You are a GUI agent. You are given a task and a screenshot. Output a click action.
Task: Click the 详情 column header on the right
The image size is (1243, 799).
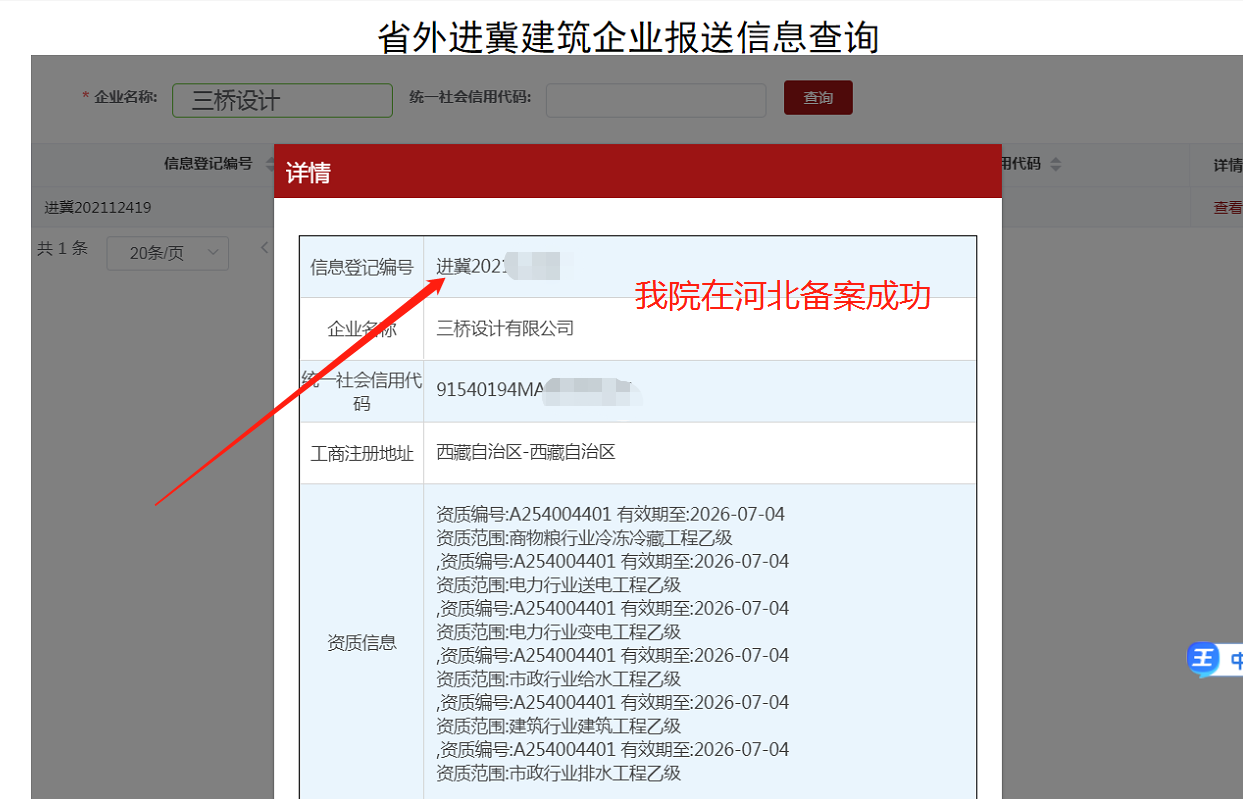pyautogui.click(x=1226, y=165)
